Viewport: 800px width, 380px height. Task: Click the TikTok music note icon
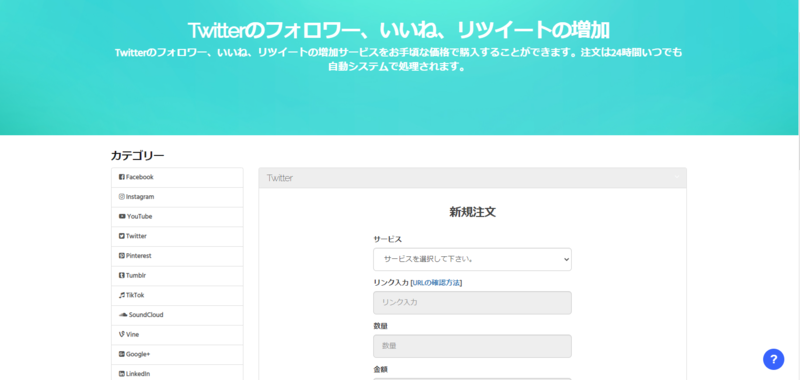click(x=121, y=295)
